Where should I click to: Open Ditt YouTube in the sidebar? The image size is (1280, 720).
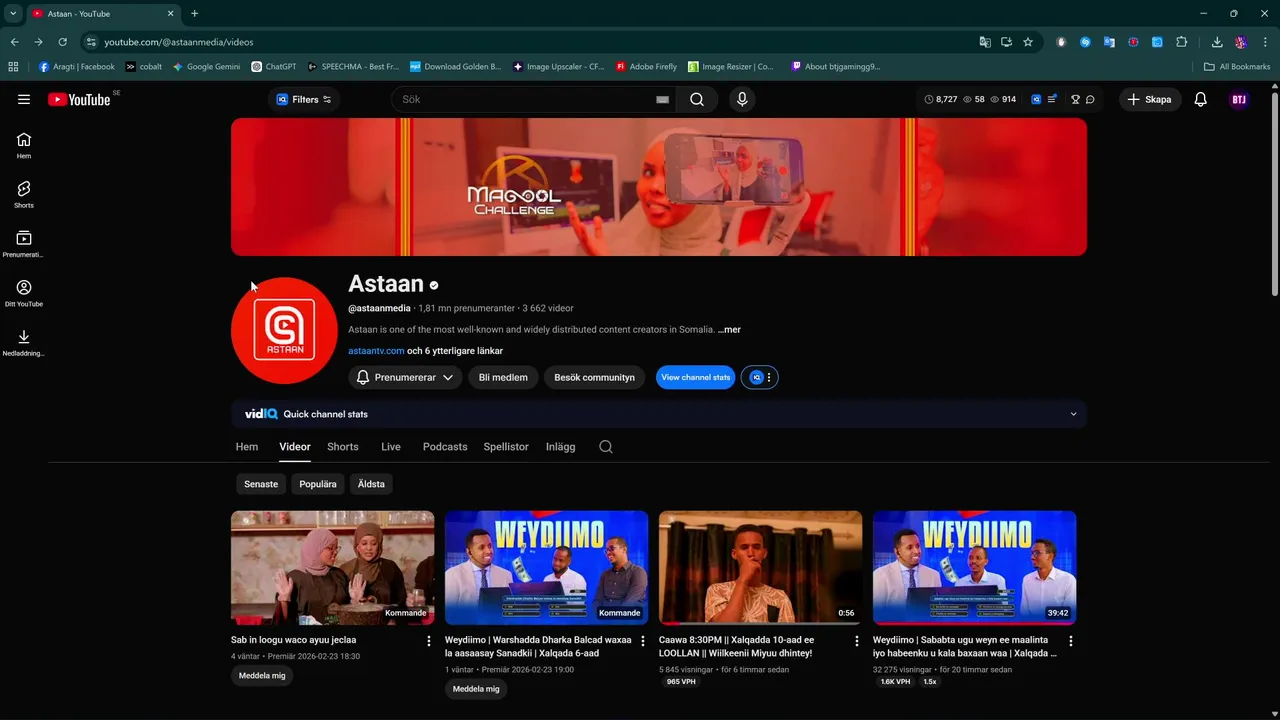24,293
